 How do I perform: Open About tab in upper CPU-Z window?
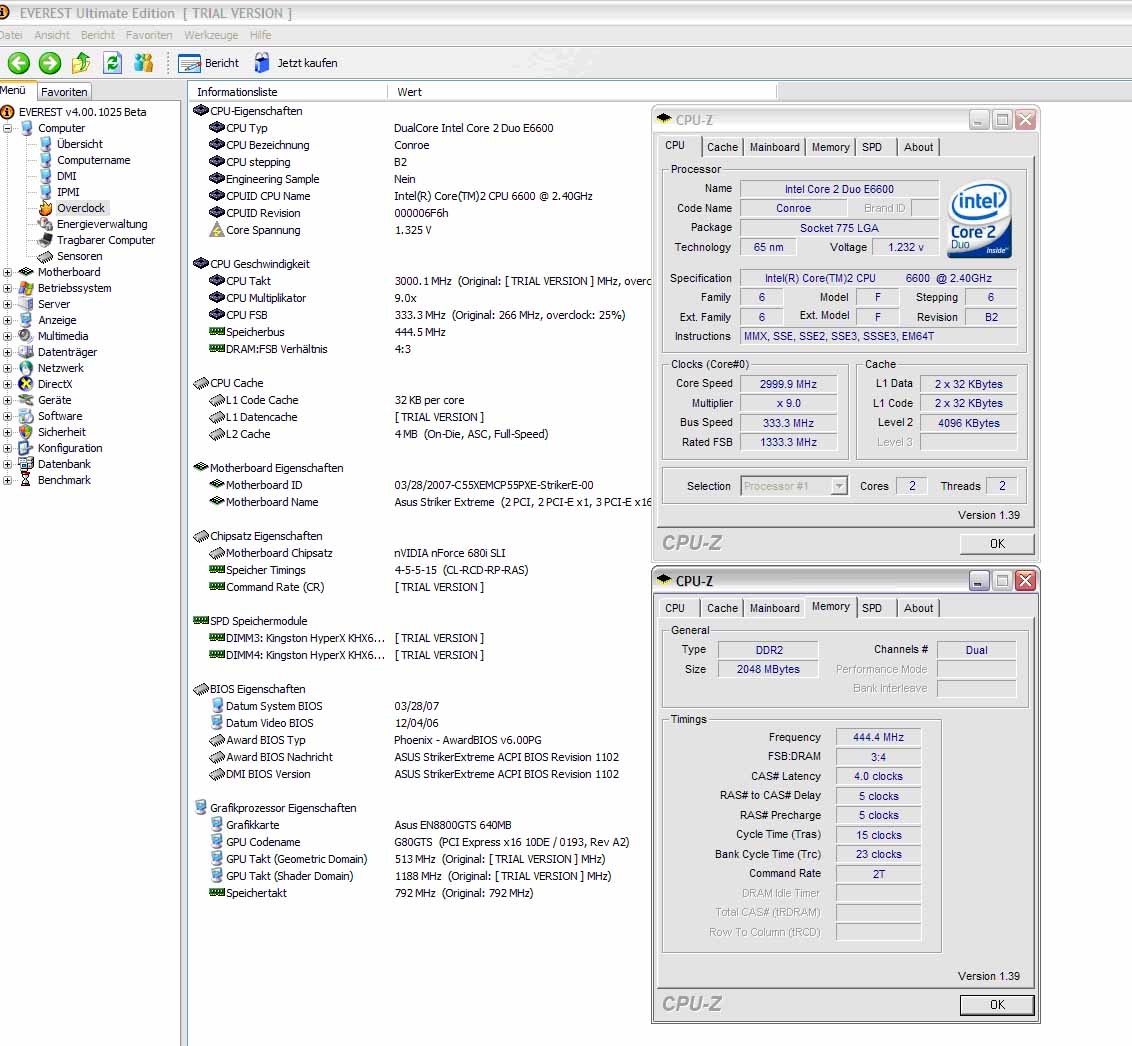click(x=918, y=147)
